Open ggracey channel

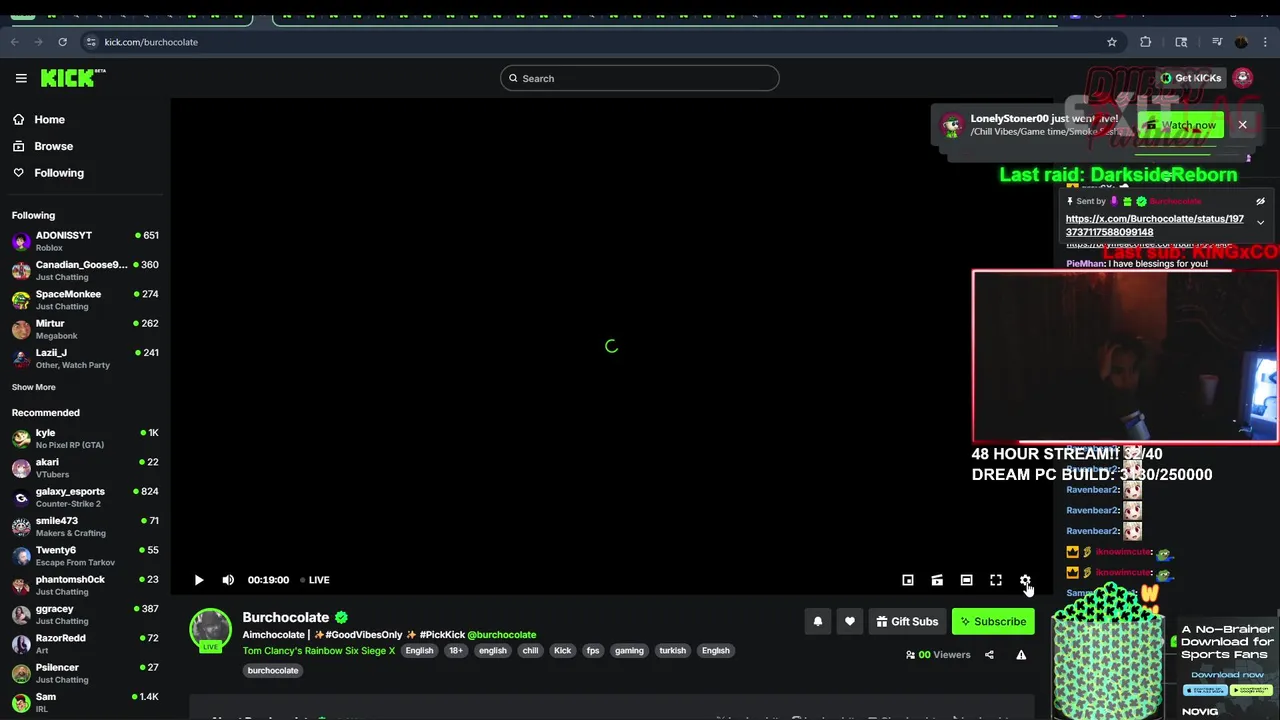click(x=85, y=614)
